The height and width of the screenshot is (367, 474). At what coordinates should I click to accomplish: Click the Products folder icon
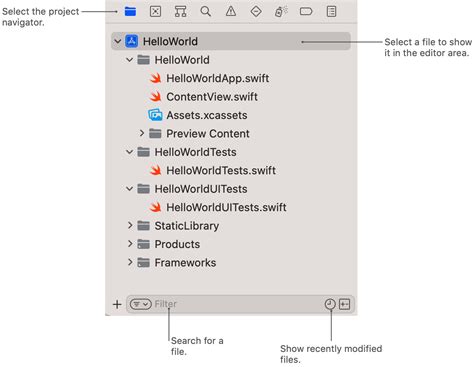click(x=144, y=244)
